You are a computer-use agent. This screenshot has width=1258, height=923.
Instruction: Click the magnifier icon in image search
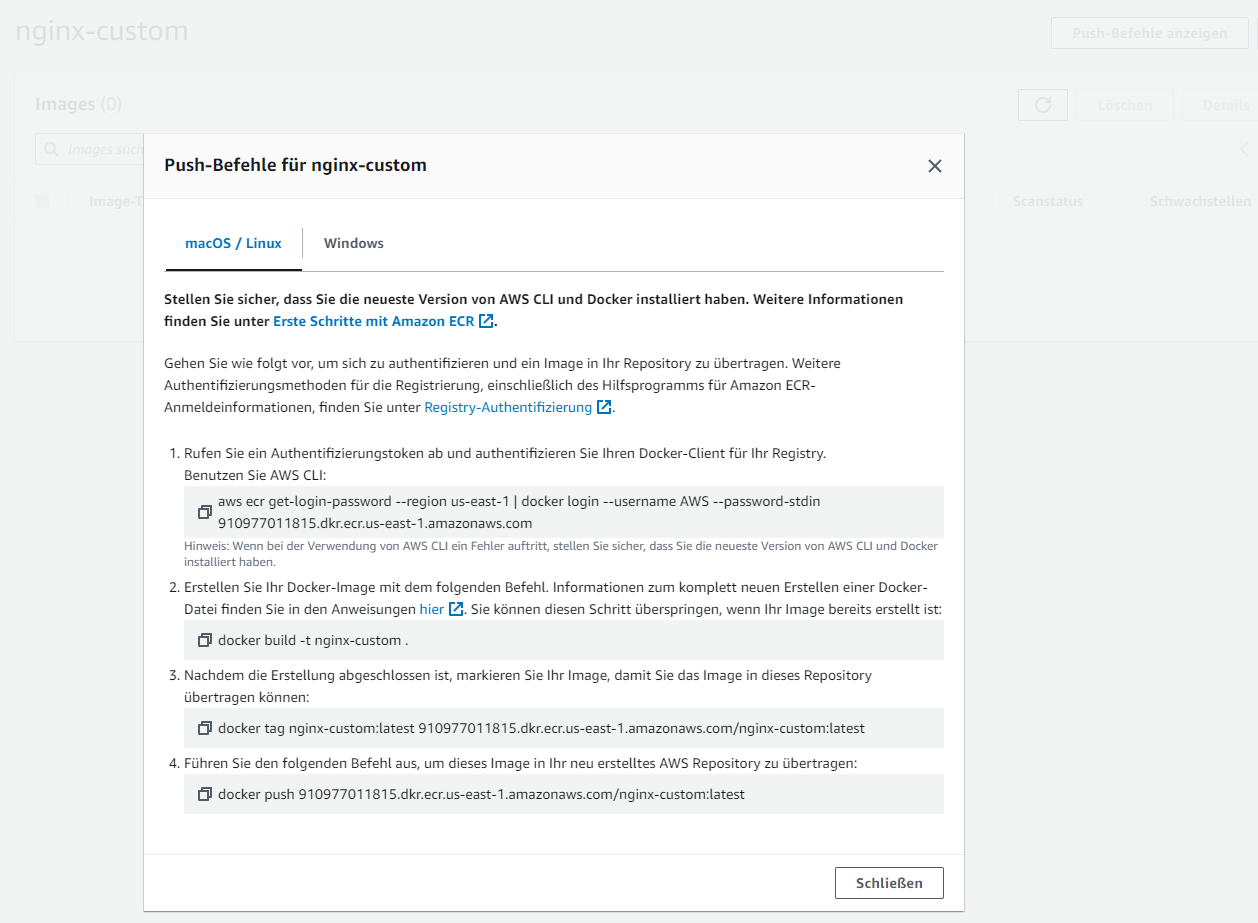(51, 150)
